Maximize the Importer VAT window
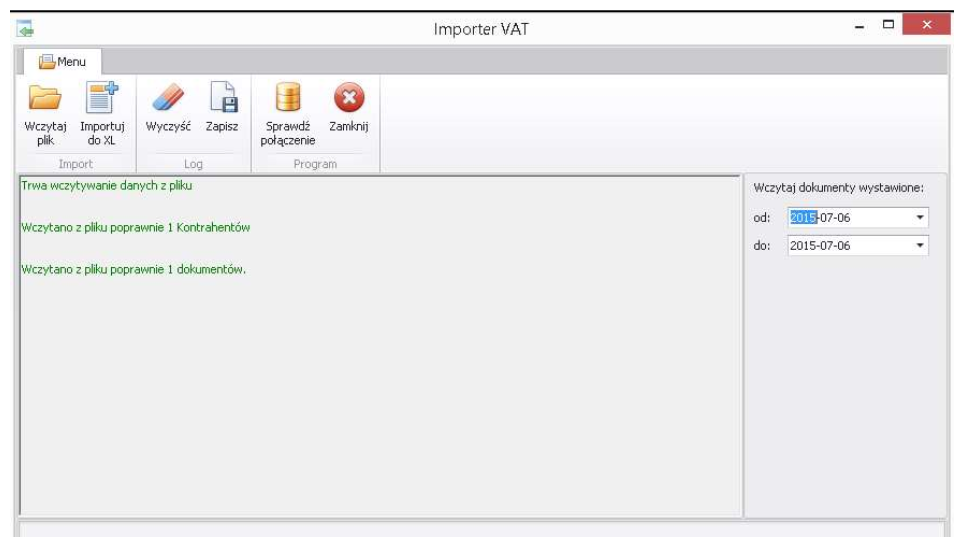This screenshot has width=959, height=542. pos(888,25)
